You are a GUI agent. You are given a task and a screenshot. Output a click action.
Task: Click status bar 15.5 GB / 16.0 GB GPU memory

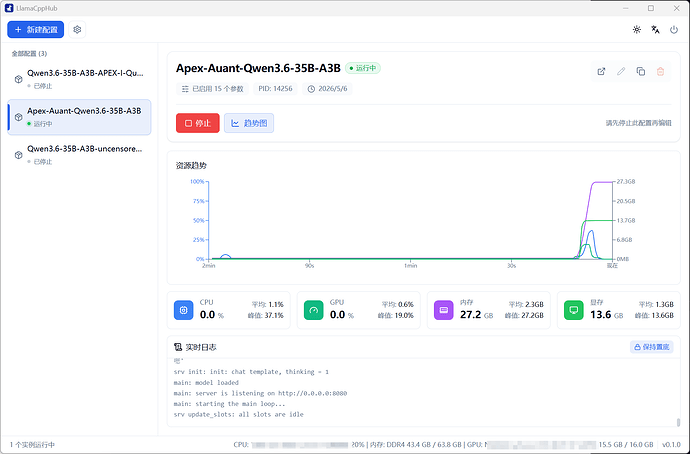pos(626,445)
